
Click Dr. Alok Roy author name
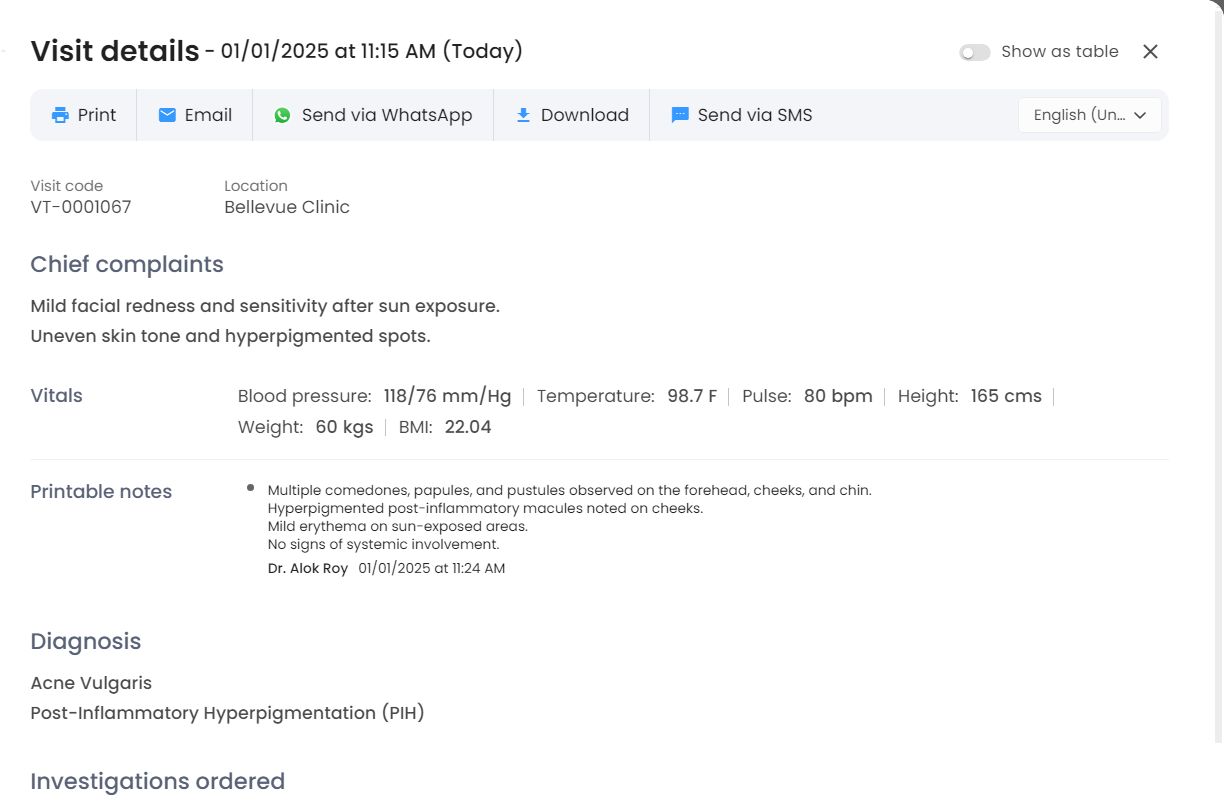tap(308, 568)
